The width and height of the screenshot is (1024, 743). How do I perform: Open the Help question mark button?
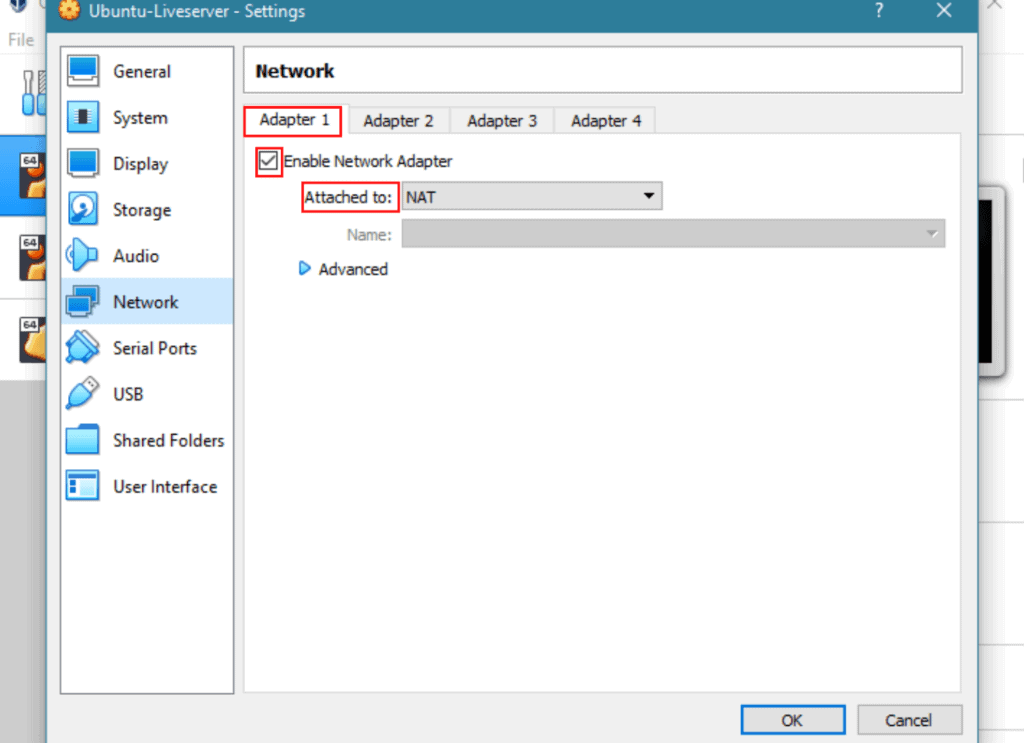[878, 11]
